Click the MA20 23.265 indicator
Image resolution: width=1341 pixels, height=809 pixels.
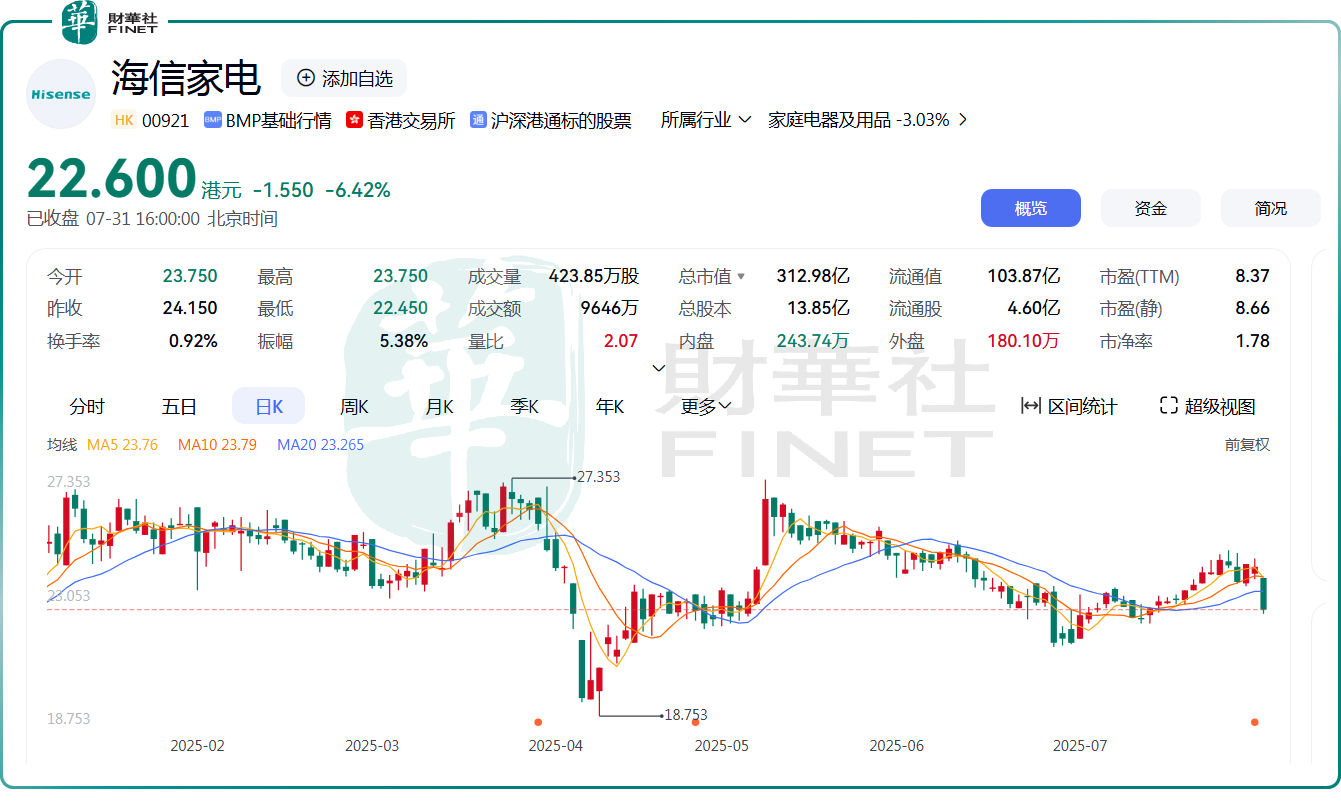pyautogui.click(x=321, y=444)
